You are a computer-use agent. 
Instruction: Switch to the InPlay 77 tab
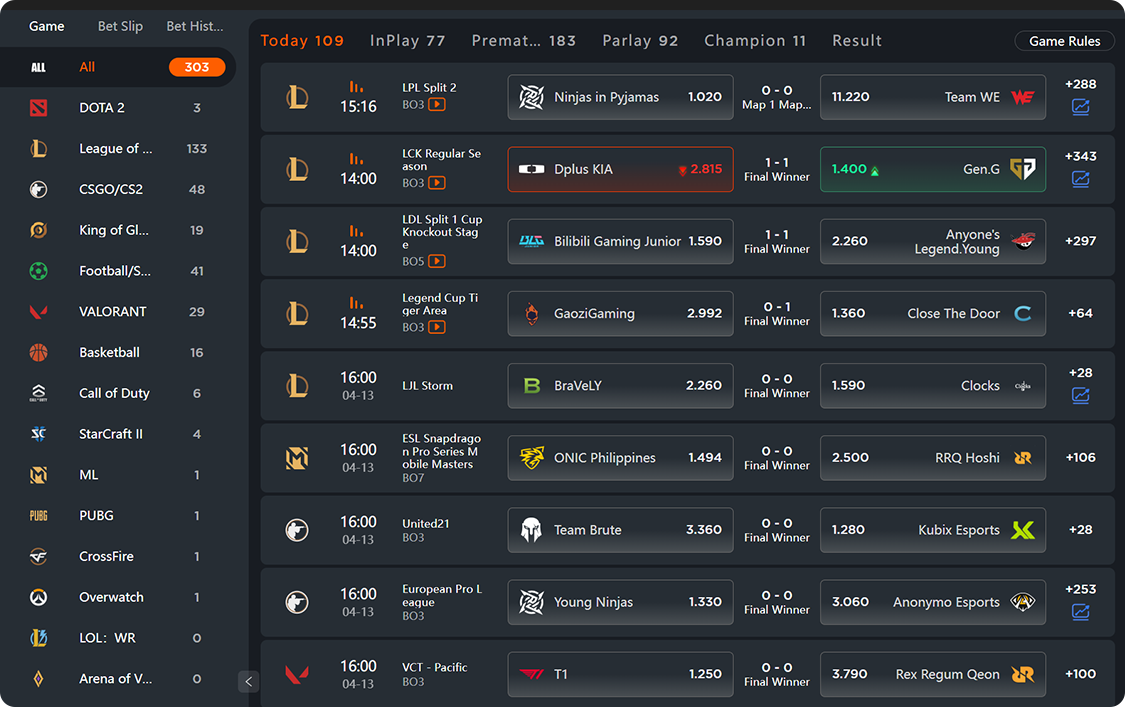(x=407, y=41)
